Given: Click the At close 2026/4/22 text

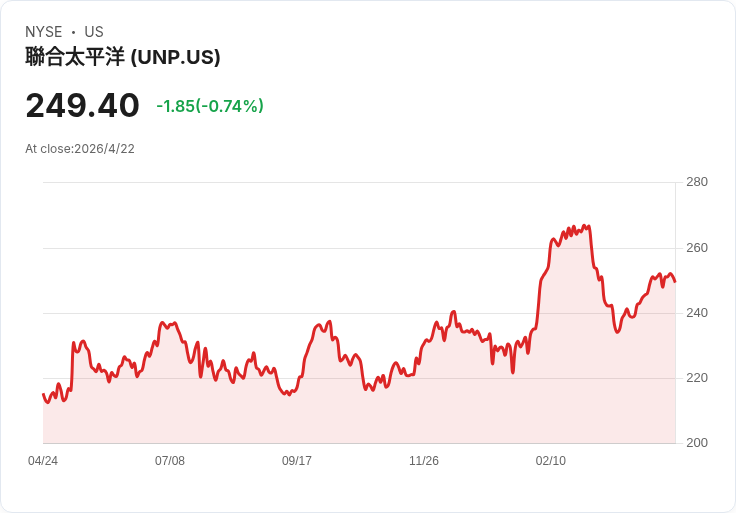Looking at the screenshot, I should (80, 149).
